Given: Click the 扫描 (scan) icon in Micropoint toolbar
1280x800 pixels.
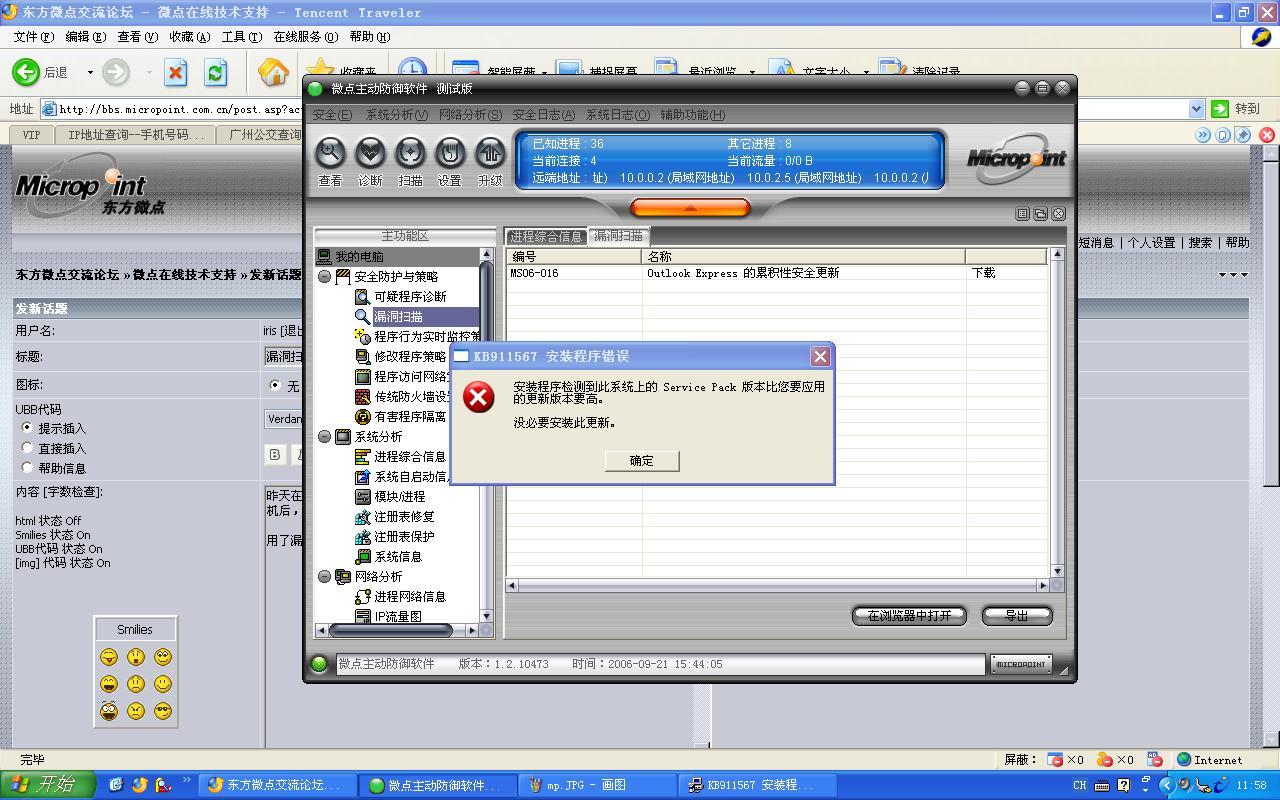Looking at the screenshot, I should tap(410, 152).
